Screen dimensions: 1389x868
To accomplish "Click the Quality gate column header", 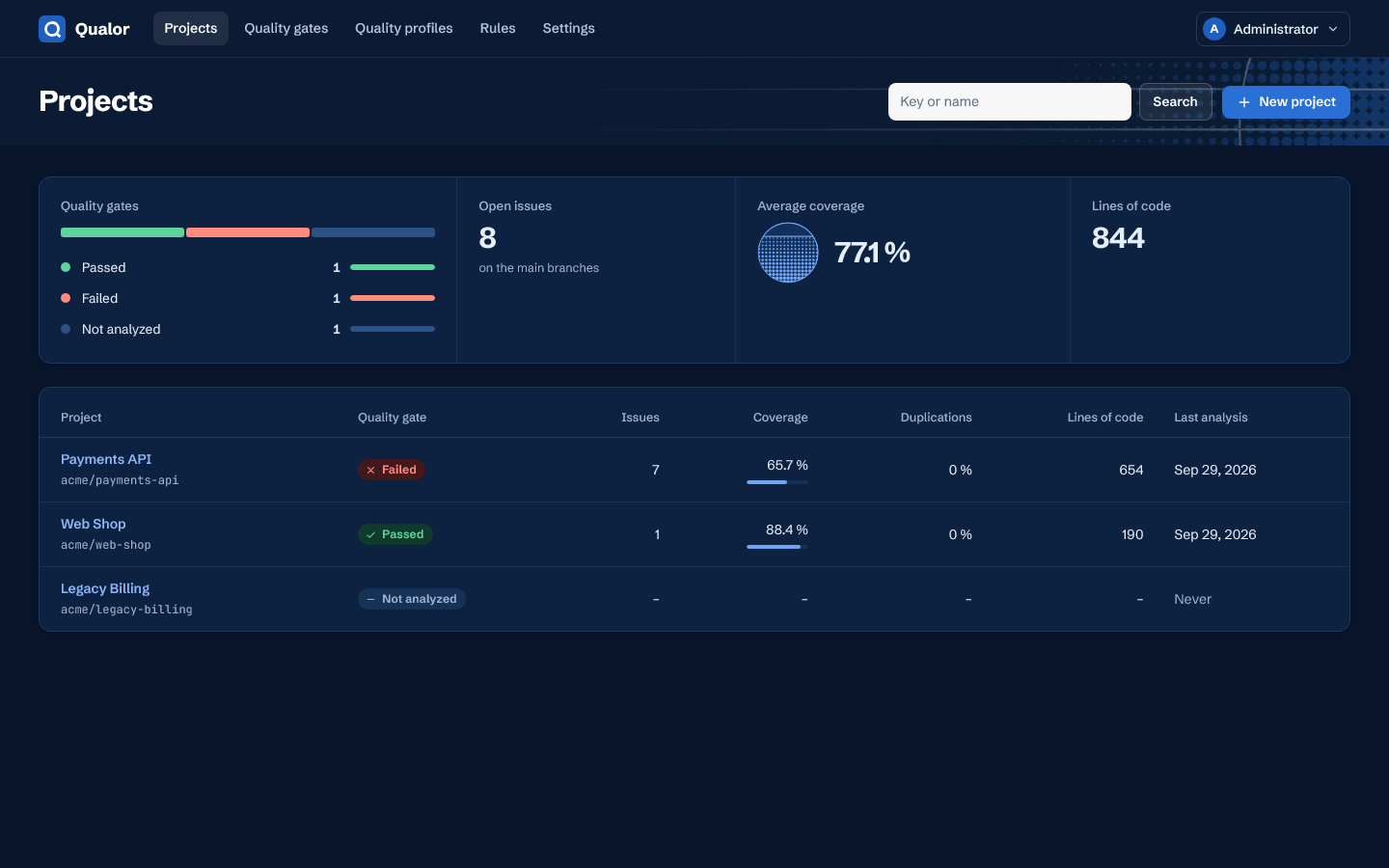I will click(x=392, y=418).
